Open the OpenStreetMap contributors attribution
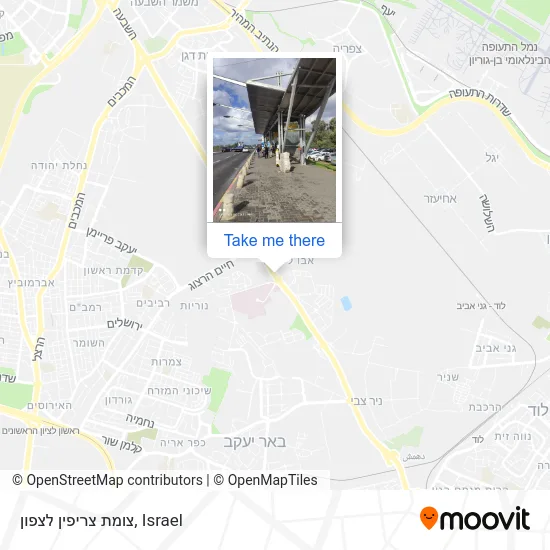This screenshot has width=550, height=550. [107, 480]
